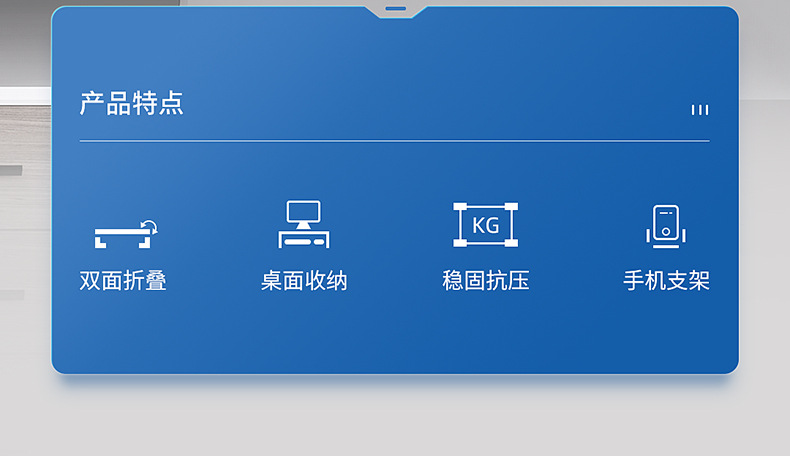Click the KG weight-bearing icon
Viewport: 790px width, 456px height.
485,225
